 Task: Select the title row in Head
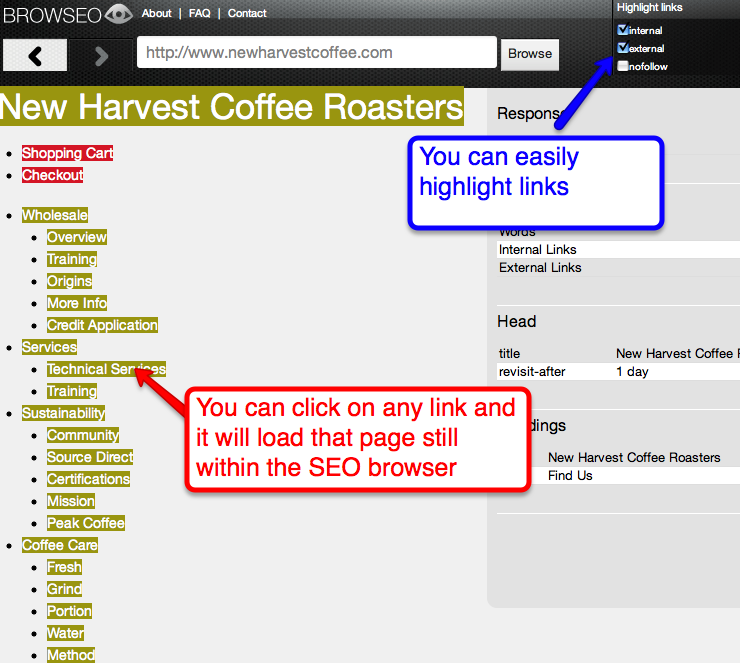(618, 353)
